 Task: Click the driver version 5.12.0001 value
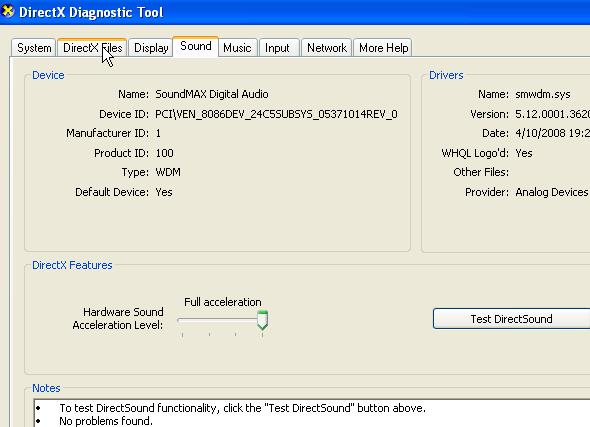552,114
